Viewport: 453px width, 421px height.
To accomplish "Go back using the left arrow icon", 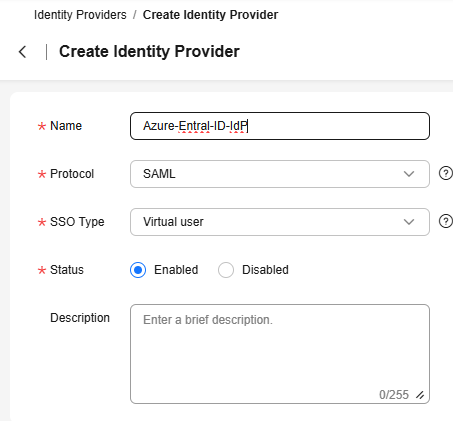I will (x=22, y=52).
